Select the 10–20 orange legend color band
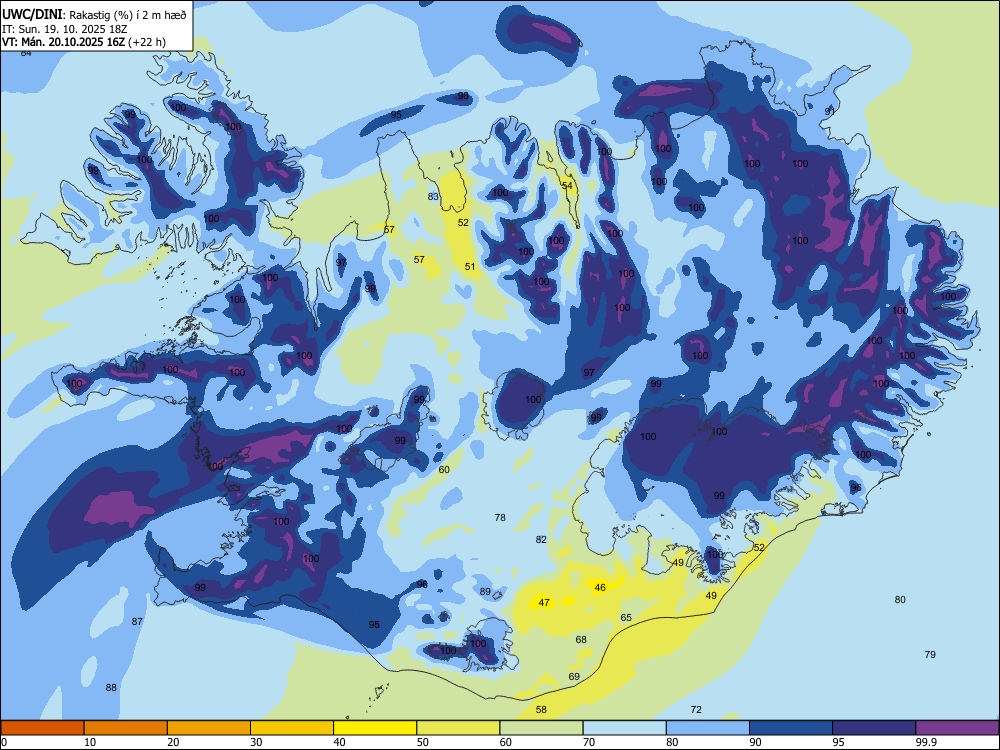The width and height of the screenshot is (1000, 750). coord(126,728)
